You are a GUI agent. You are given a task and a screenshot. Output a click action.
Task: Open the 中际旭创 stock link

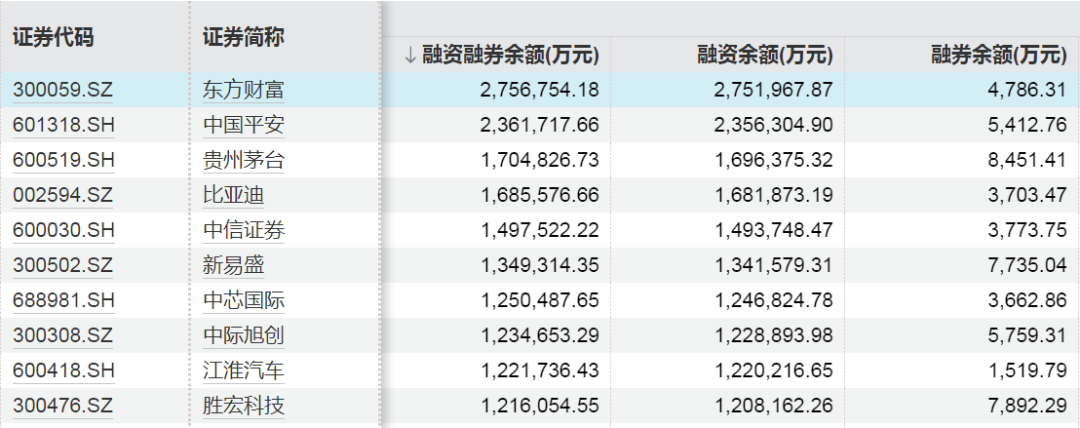(x=244, y=336)
